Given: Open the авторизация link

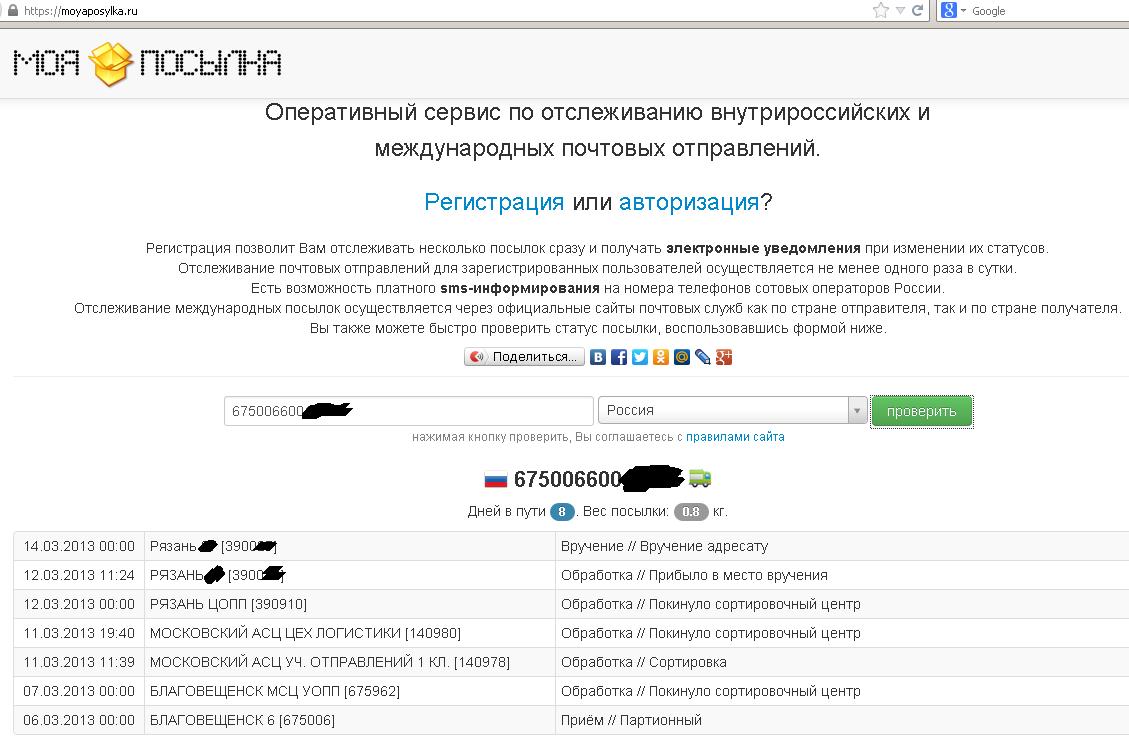Looking at the screenshot, I should [x=689, y=202].
